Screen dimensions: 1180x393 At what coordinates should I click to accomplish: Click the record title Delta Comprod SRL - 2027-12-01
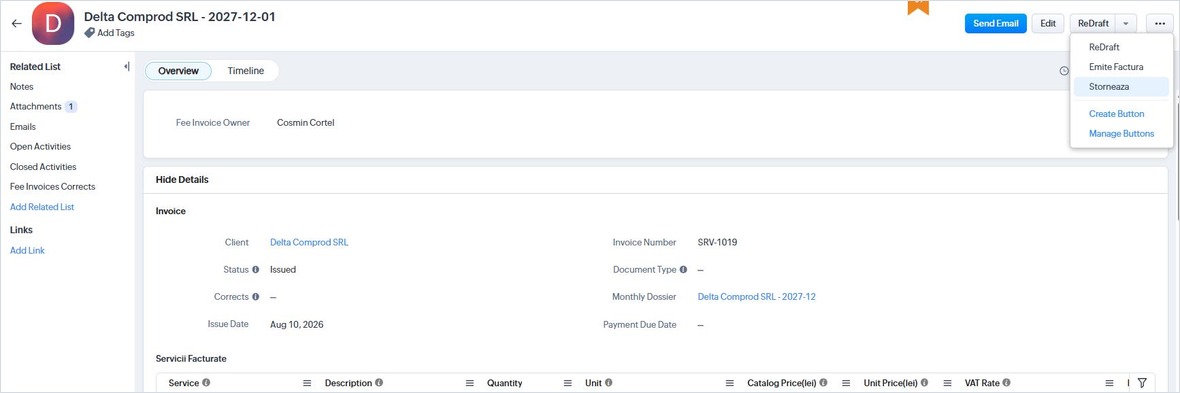pos(179,17)
